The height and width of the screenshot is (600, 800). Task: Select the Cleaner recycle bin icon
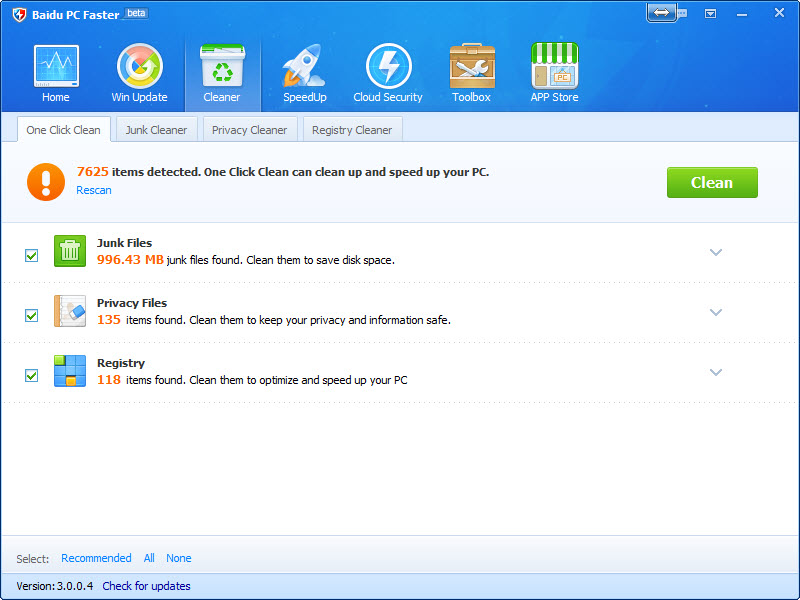pos(222,66)
